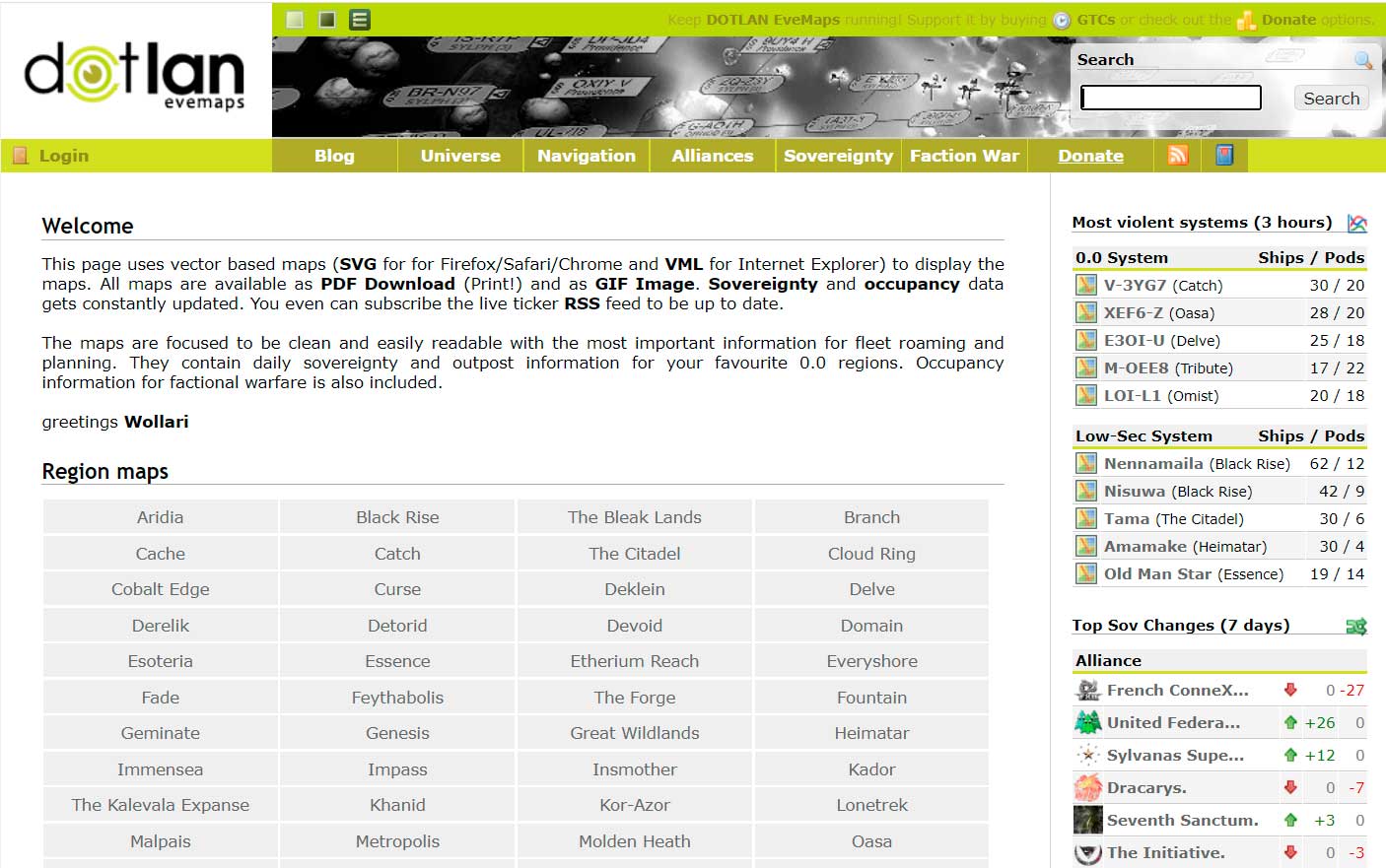Click the 62 / 12 ships and pods value
Image resolution: width=1386 pixels, height=868 pixels.
click(1337, 463)
